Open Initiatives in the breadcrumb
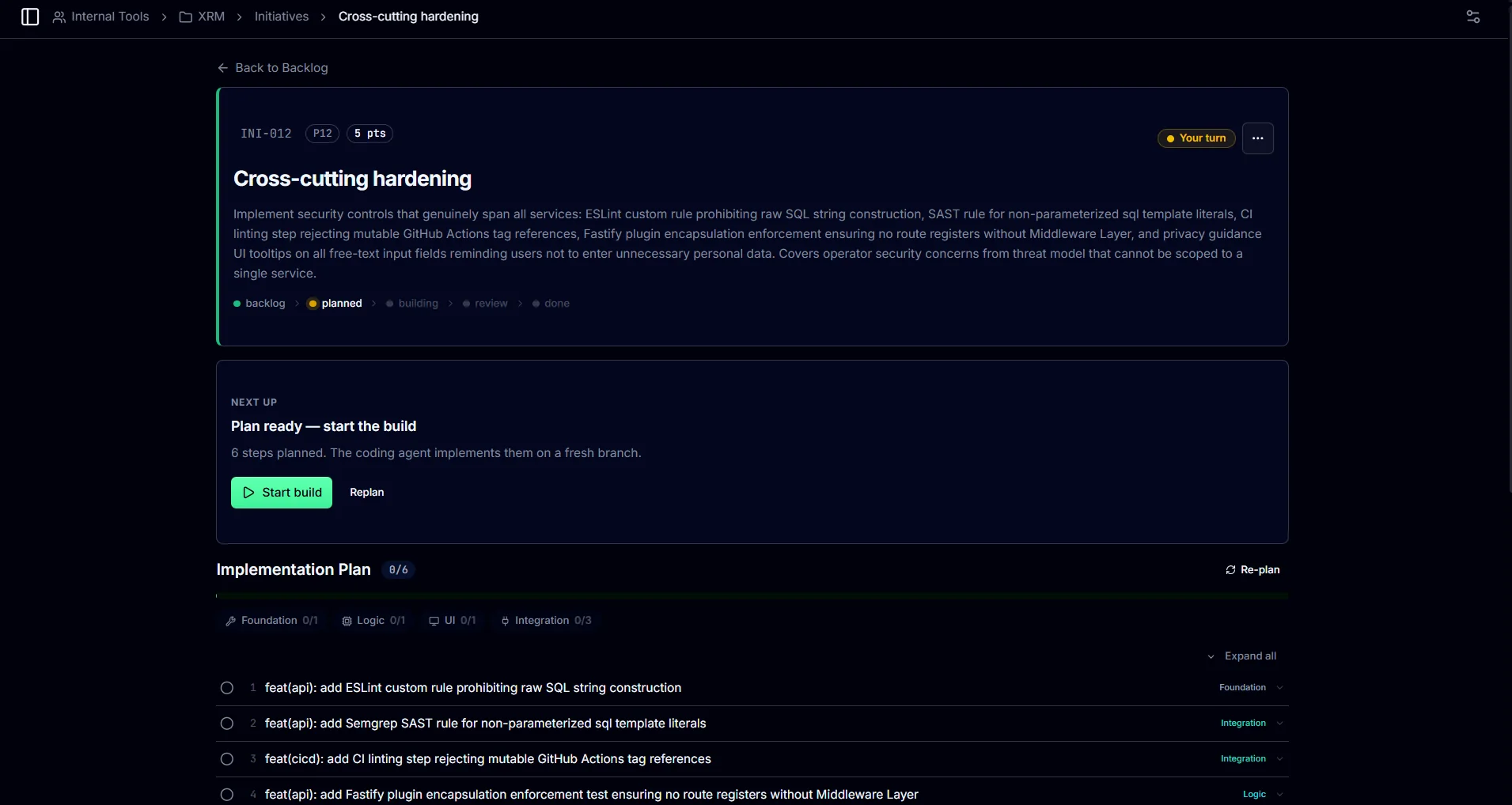 (x=282, y=17)
